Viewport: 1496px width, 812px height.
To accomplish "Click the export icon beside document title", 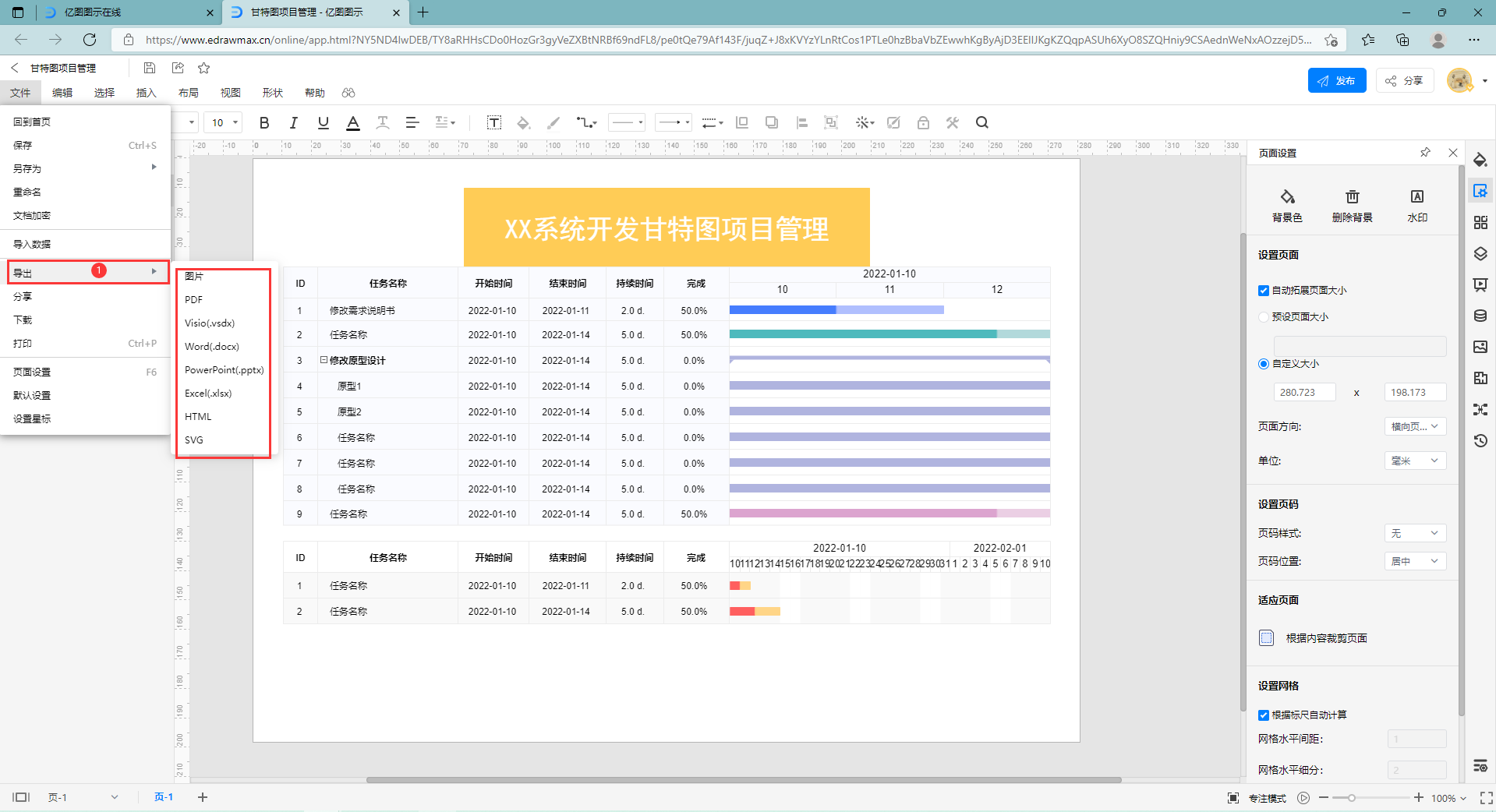I will (x=178, y=68).
